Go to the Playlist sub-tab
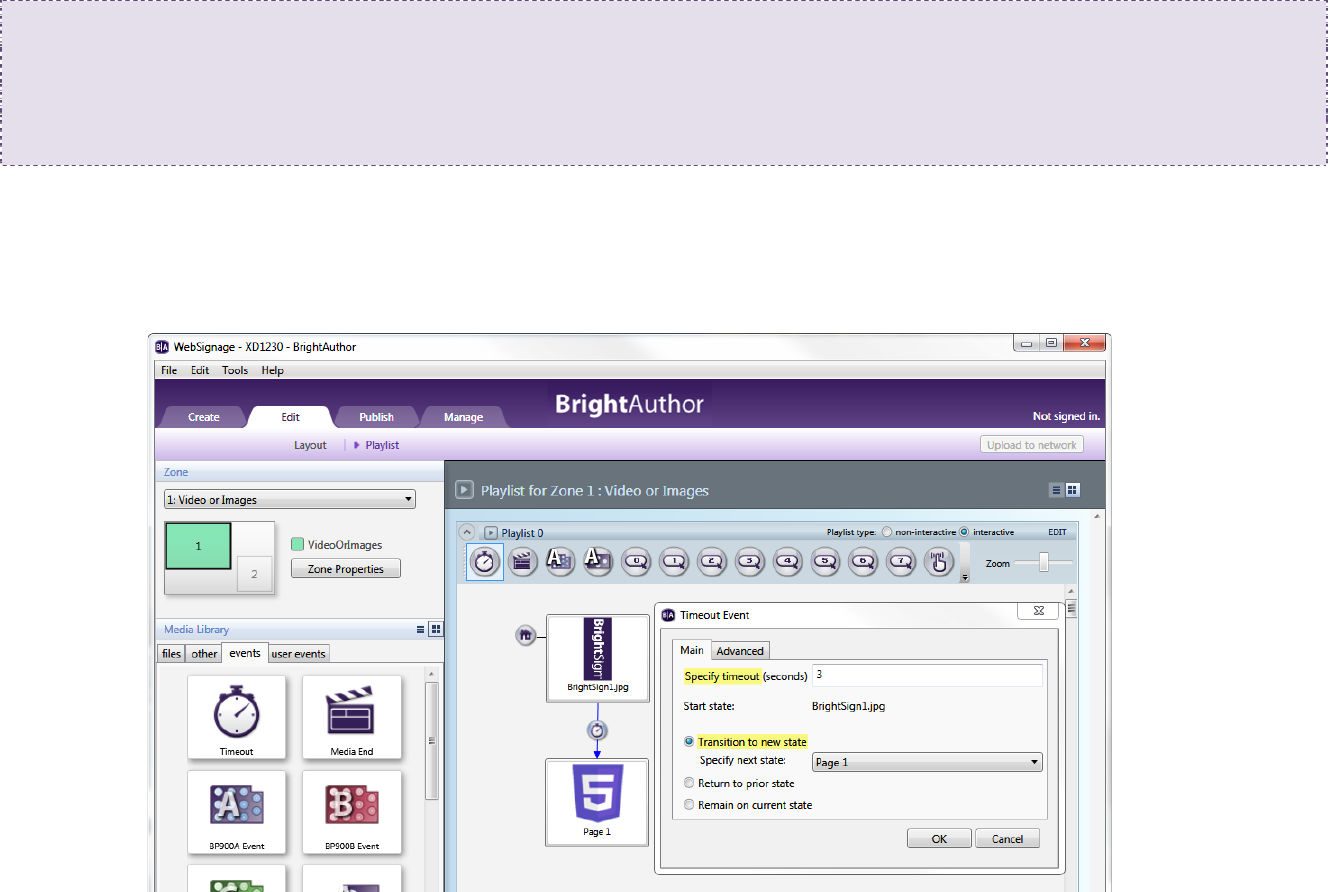Viewport: 1328px width, 892px height. pyautogui.click(x=382, y=445)
